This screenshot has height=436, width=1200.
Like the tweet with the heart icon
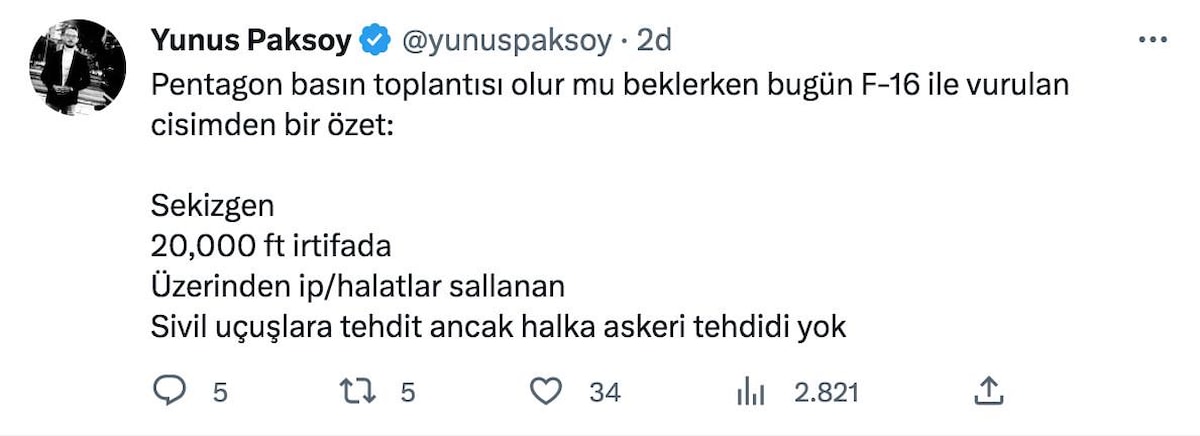[x=545, y=391]
